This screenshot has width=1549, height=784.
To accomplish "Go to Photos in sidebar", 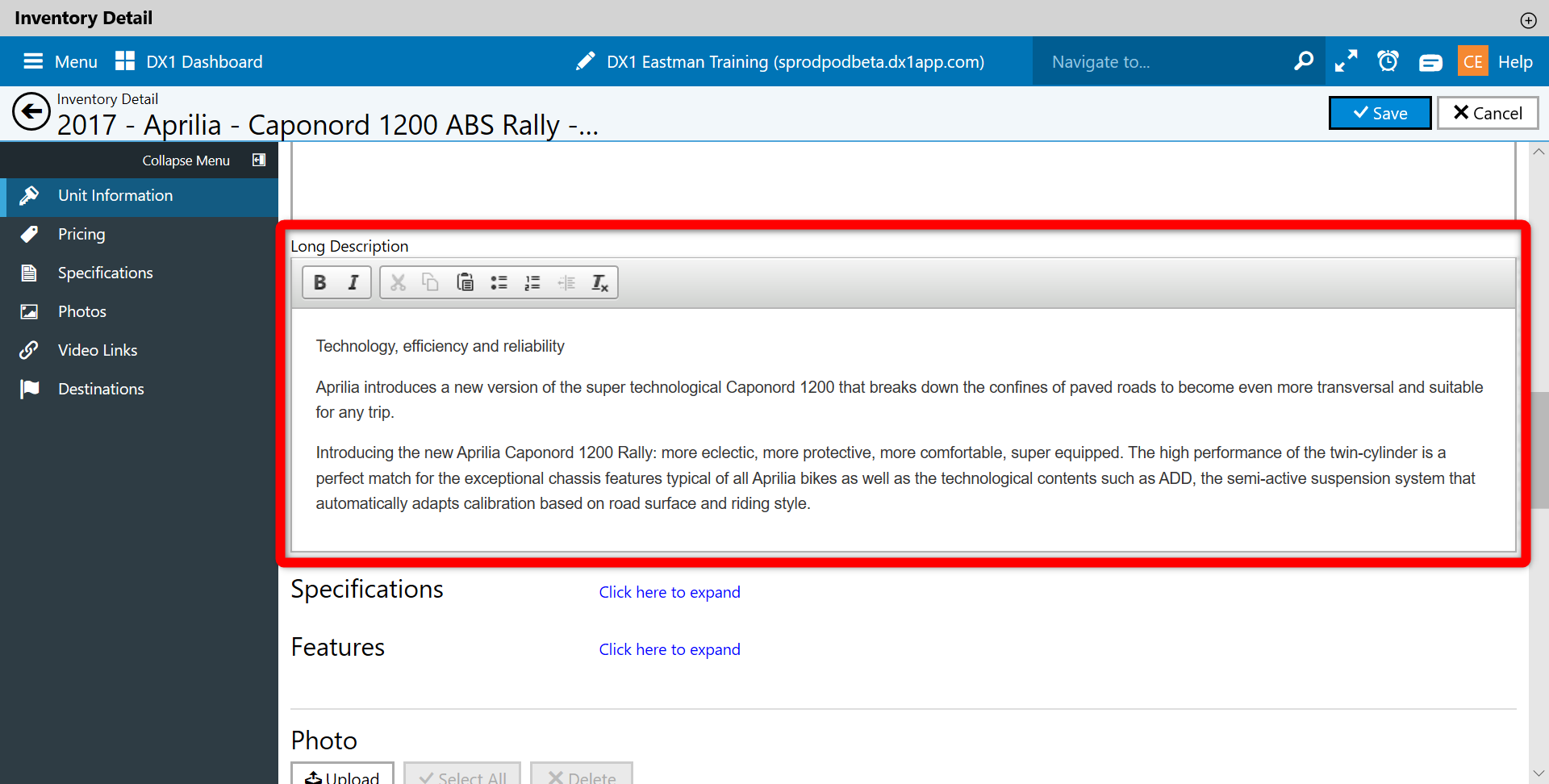I will pos(139,312).
